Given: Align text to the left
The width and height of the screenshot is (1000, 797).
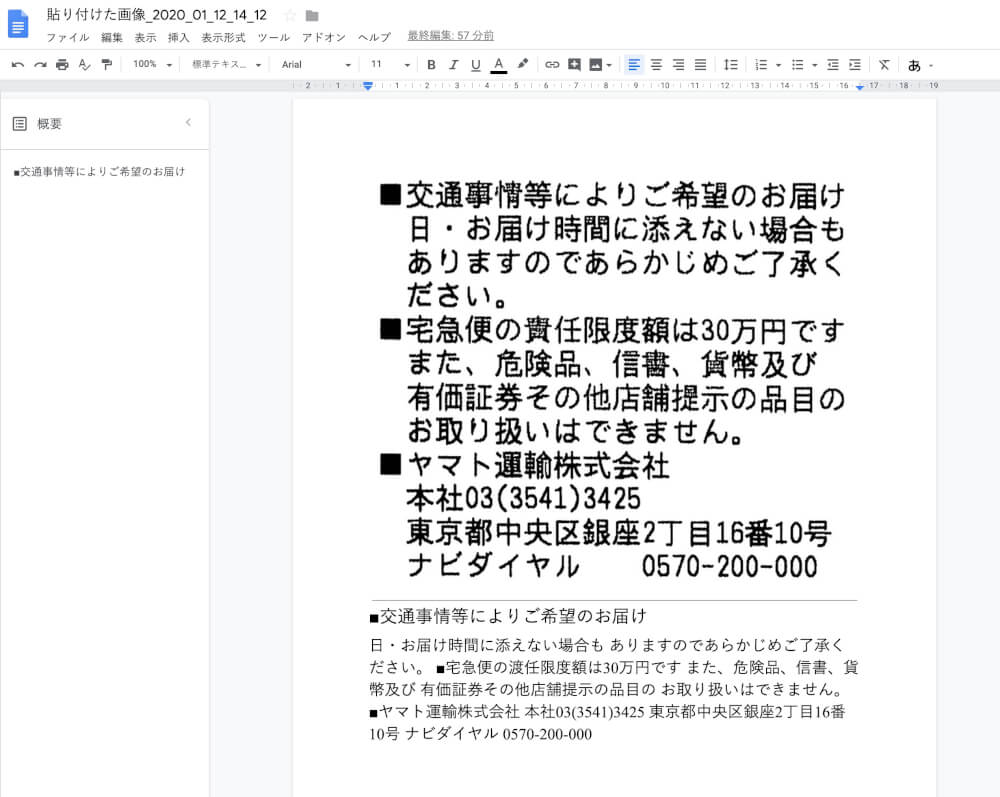Looking at the screenshot, I should point(633,64).
